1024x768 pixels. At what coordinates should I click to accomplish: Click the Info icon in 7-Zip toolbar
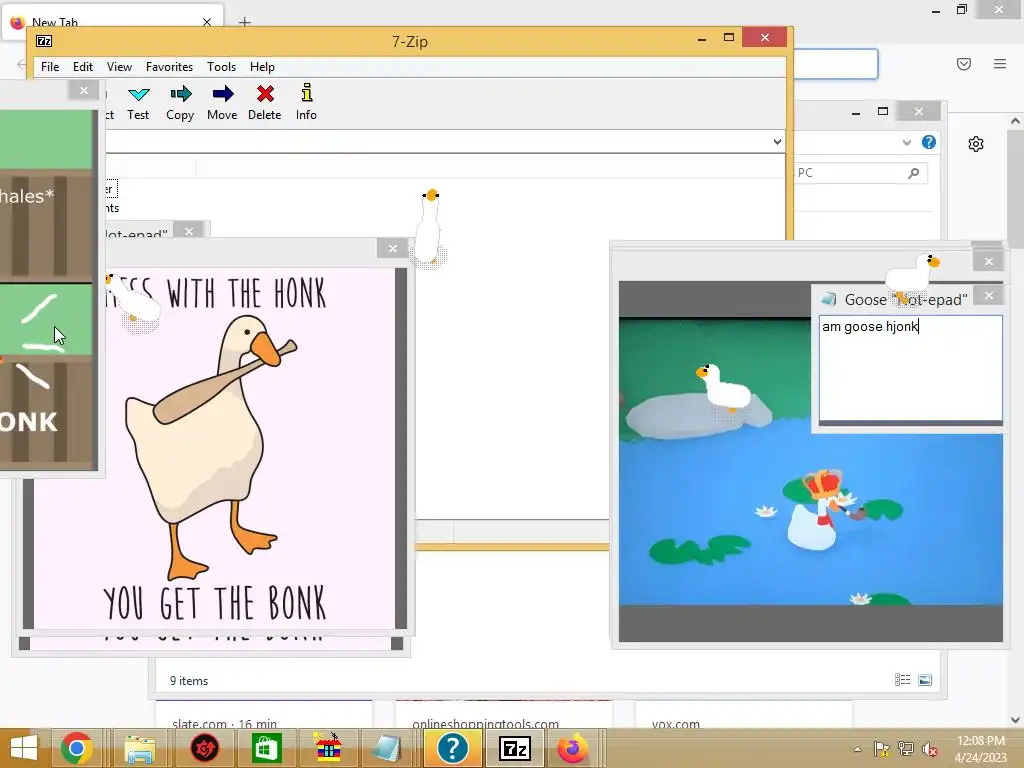point(306,93)
